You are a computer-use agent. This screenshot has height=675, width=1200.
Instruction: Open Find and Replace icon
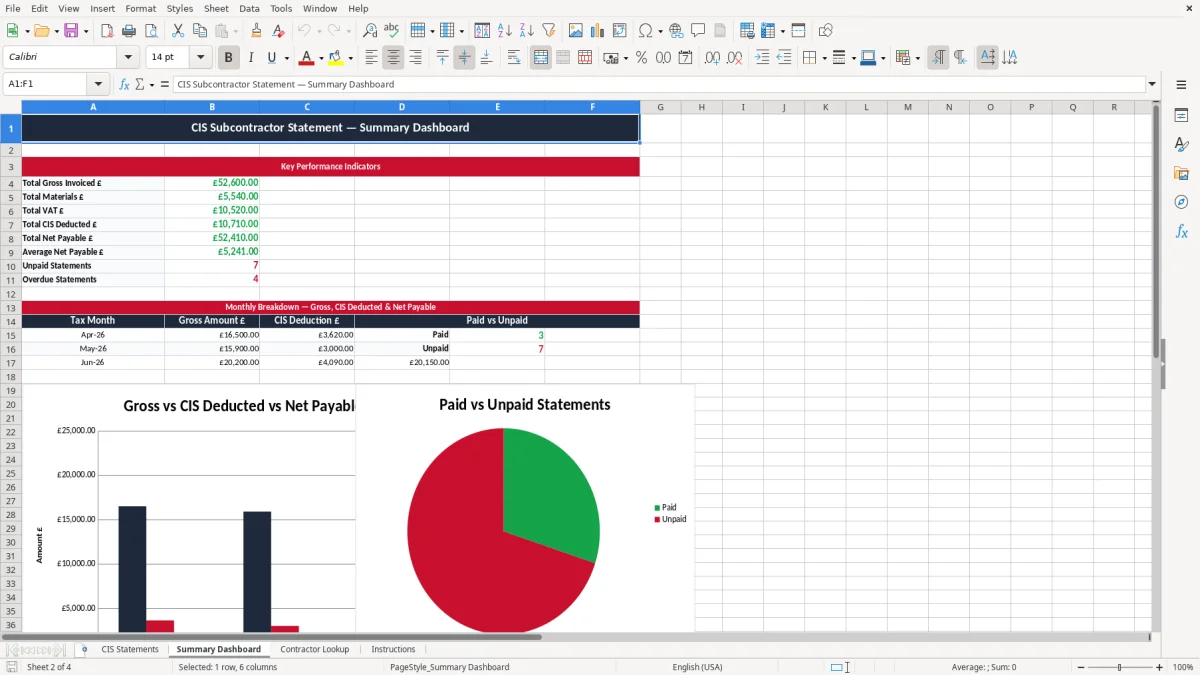[x=370, y=31]
